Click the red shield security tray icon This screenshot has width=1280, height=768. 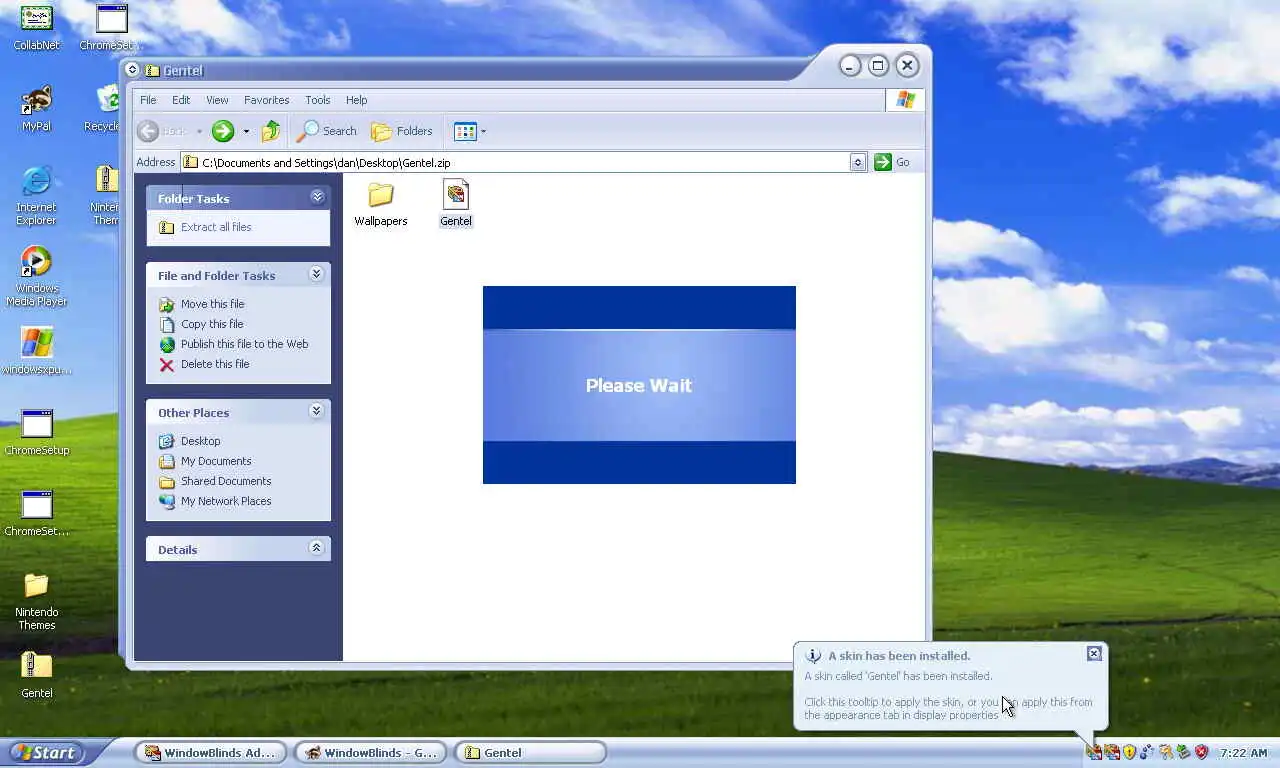pos(1202,752)
